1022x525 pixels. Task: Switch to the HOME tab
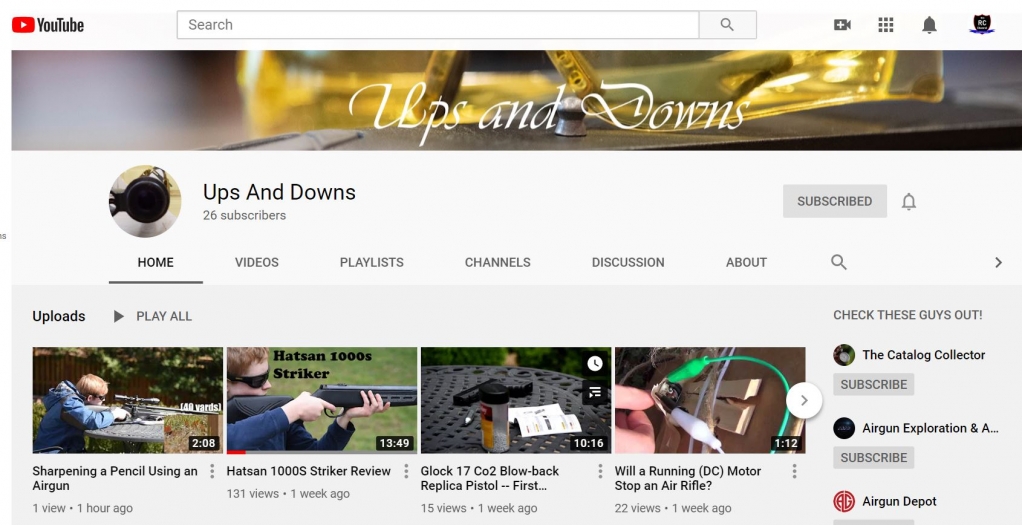[156, 262]
